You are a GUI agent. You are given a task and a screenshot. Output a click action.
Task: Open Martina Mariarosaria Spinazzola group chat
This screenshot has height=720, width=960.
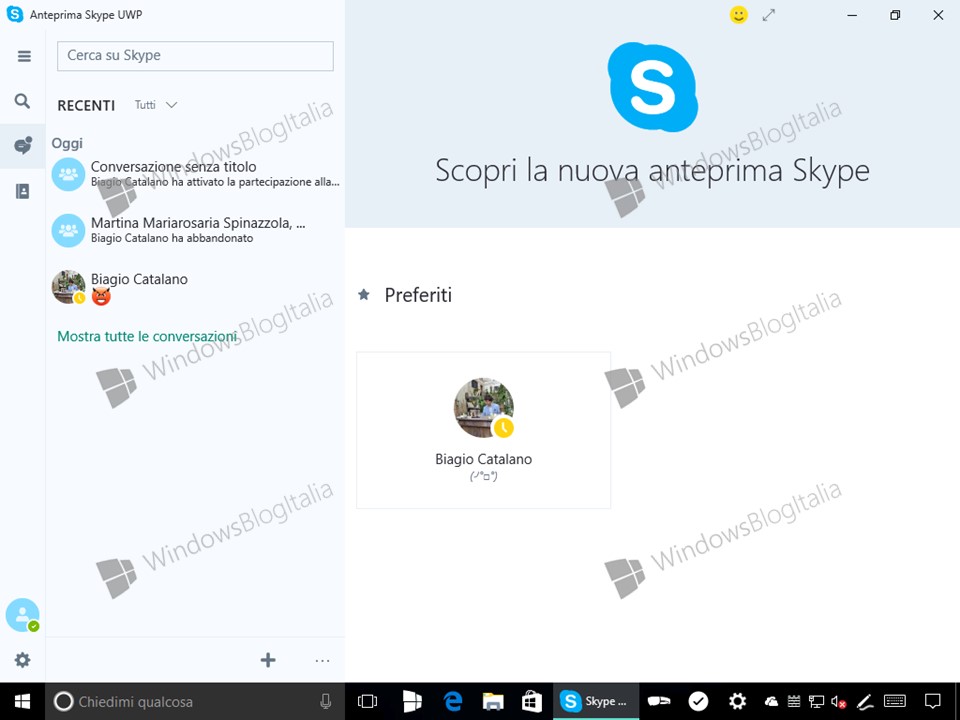coord(195,230)
